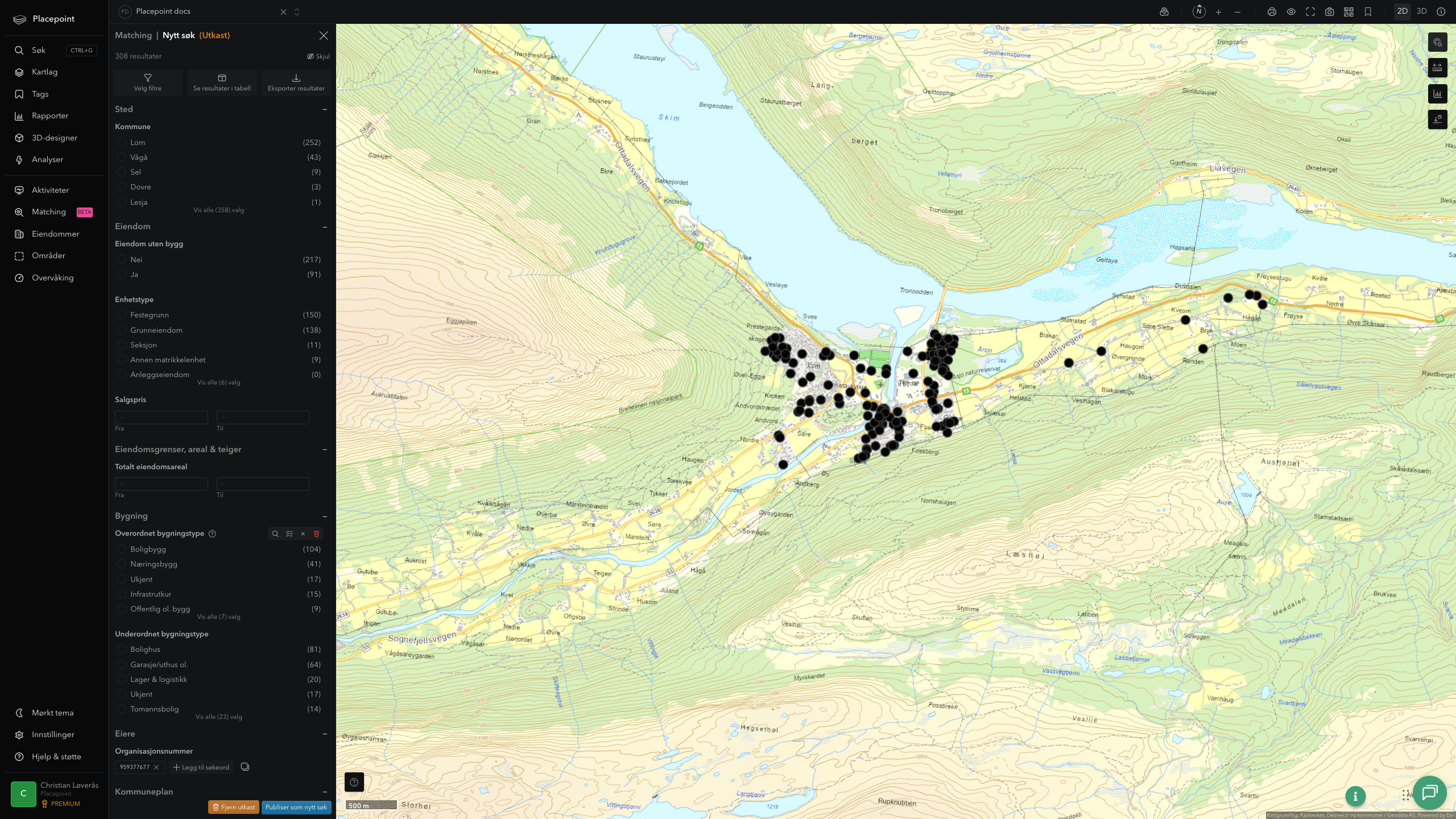Open the info icon in top toolbar
The width and height of the screenshot is (1456, 819).
click(x=1441, y=11)
